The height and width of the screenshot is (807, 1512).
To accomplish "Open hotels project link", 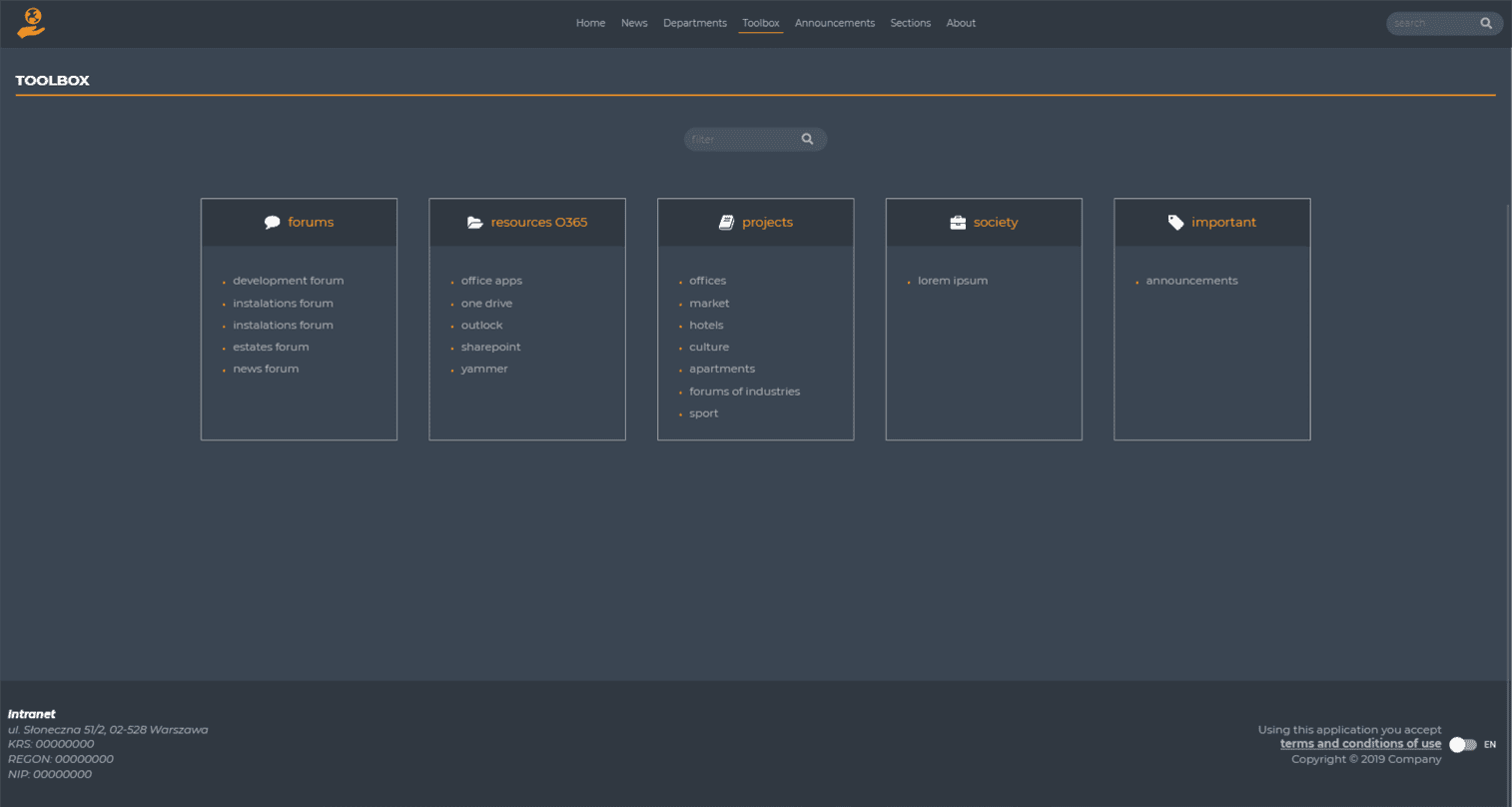I will point(706,325).
